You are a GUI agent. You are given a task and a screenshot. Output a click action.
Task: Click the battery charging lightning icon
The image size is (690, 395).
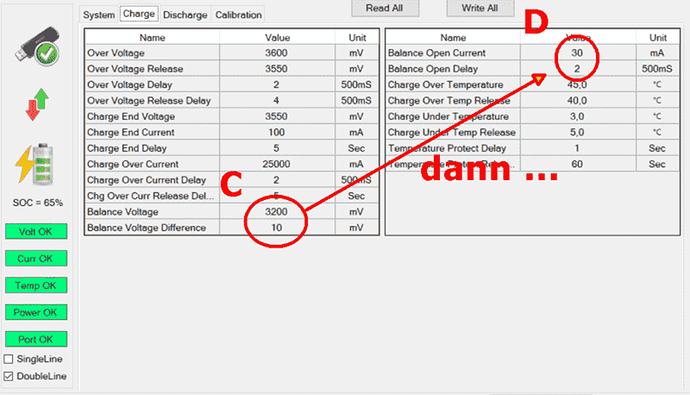click(x=34, y=164)
